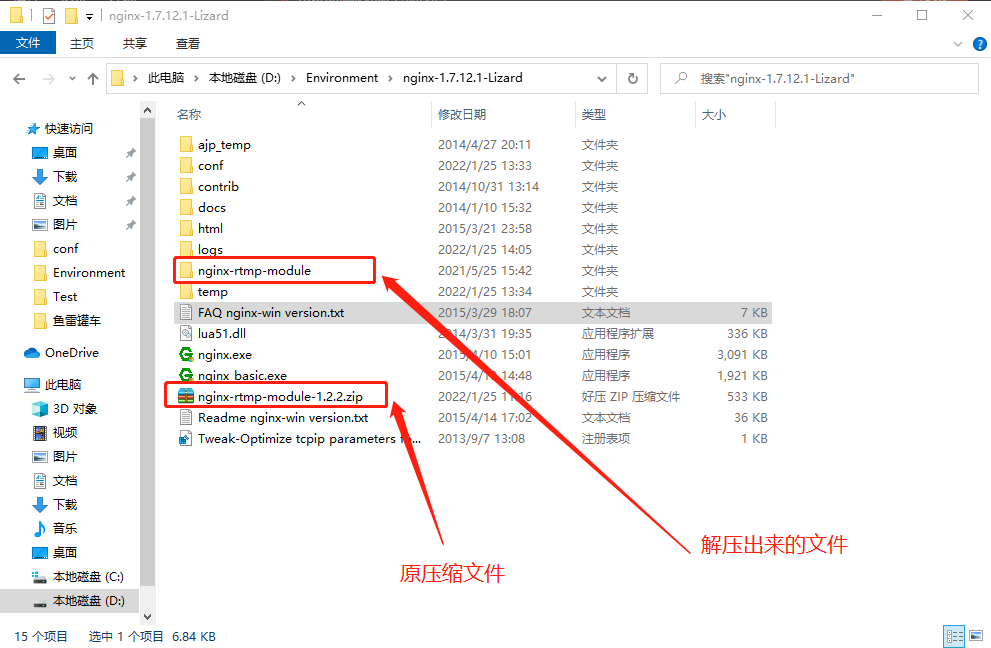
Task: Open 快速访问 in the navigation pane
Action: (68, 128)
